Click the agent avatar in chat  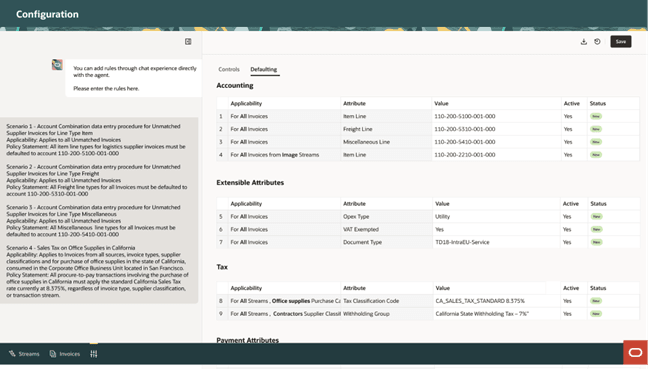click(x=57, y=64)
